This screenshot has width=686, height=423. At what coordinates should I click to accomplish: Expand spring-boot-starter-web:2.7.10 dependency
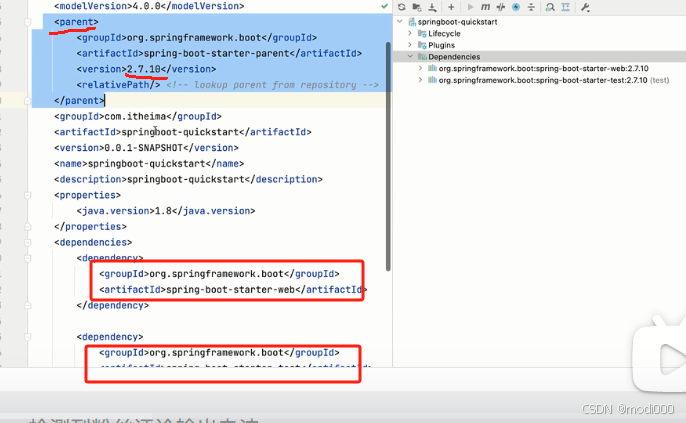point(420,68)
